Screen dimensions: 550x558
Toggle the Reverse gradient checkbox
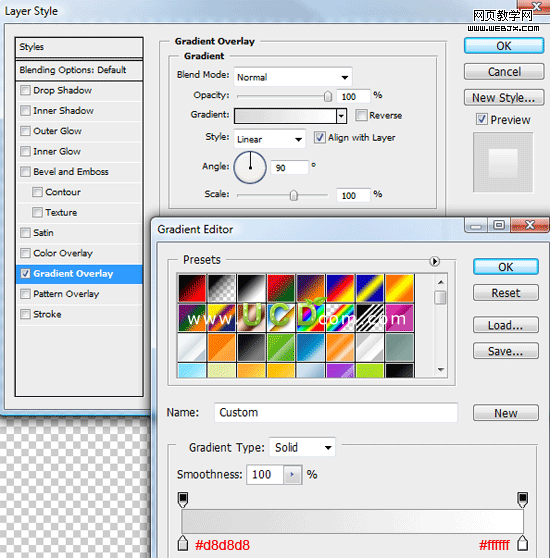[361, 115]
